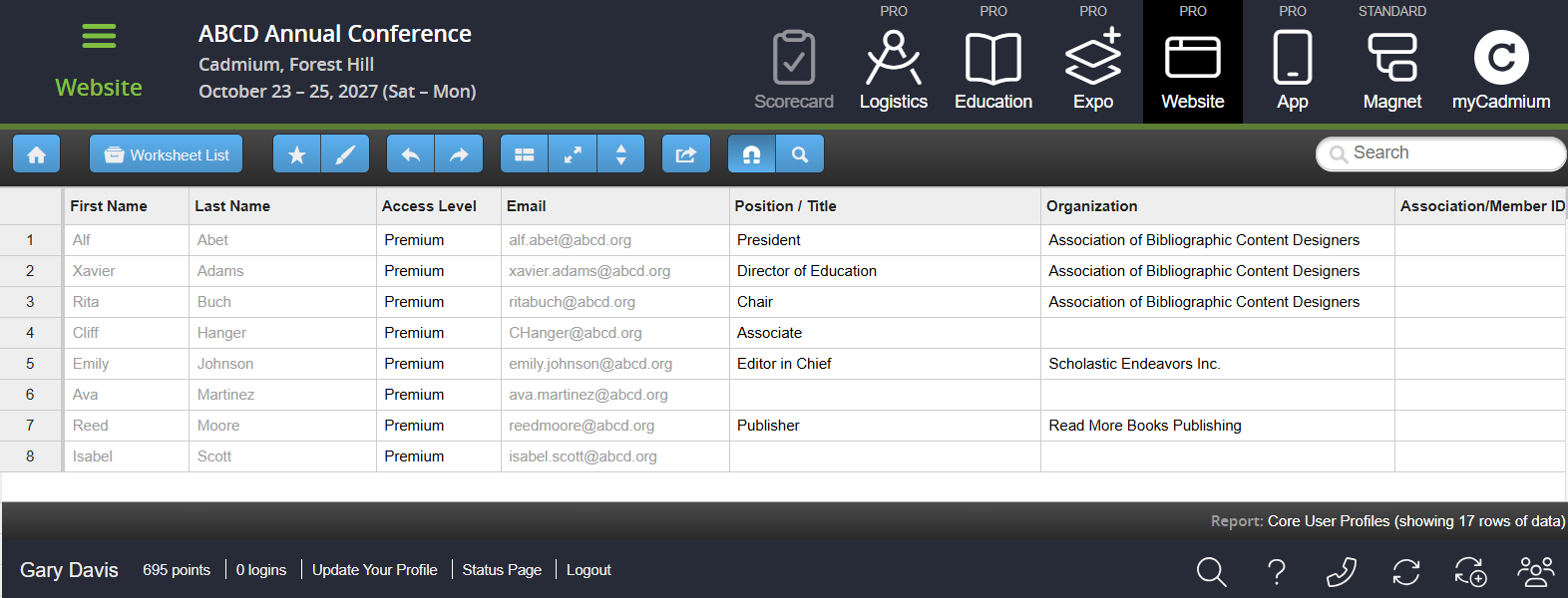Click the paintbrush toolbar button
This screenshot has height=598, width=1568.
(x=345, y=154)
